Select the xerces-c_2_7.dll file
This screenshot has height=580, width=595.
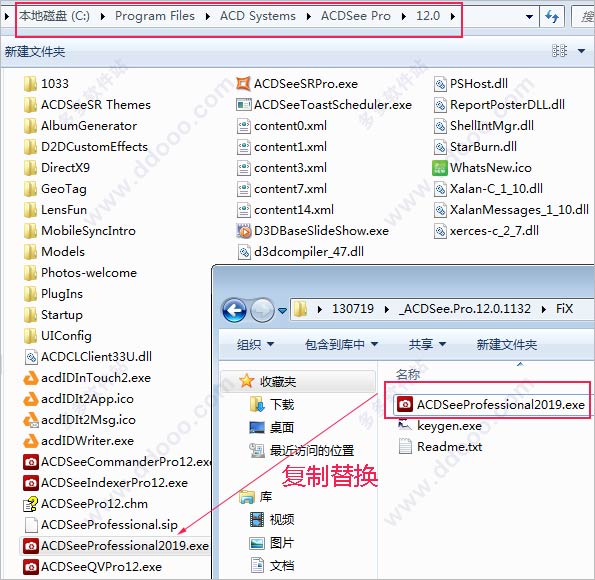pyautogui.click(x=486, y=230)
